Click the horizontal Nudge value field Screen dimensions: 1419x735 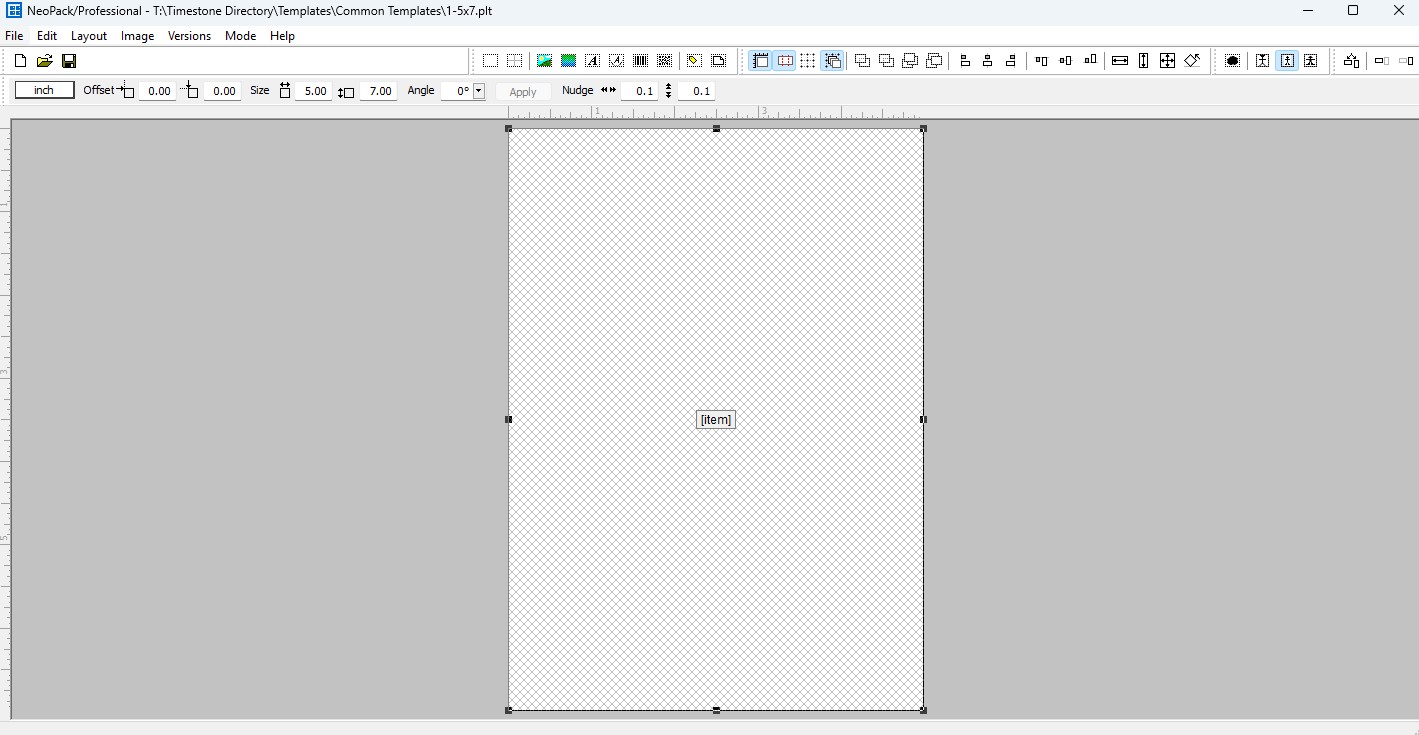tap(640, 91)
